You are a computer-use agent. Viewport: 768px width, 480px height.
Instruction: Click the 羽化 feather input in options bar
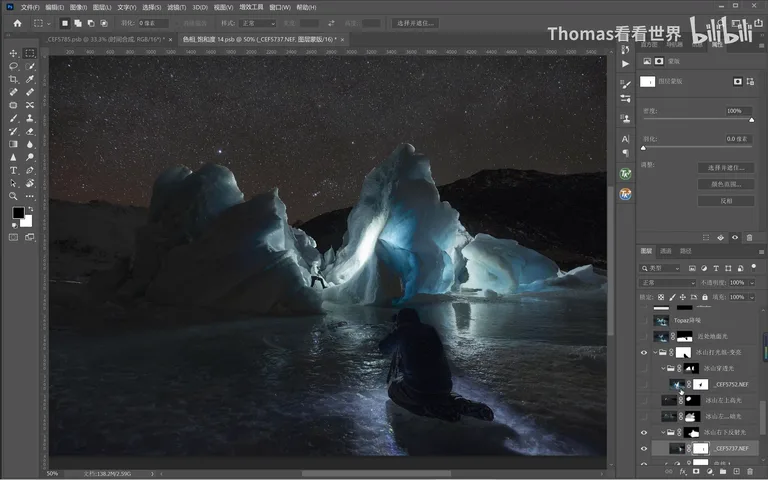click(x=153, y=23)
